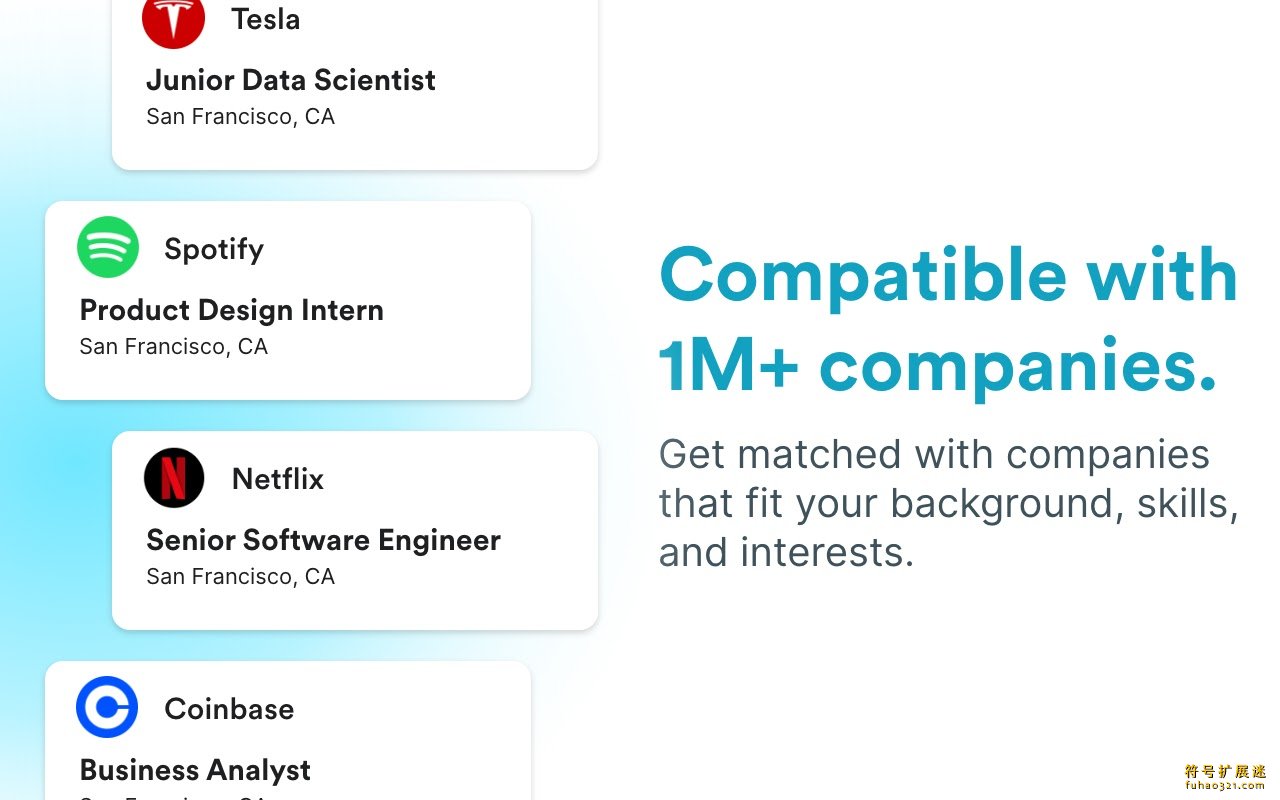
Task: Open the Junior Data Scientist job title
Action: 291,80
